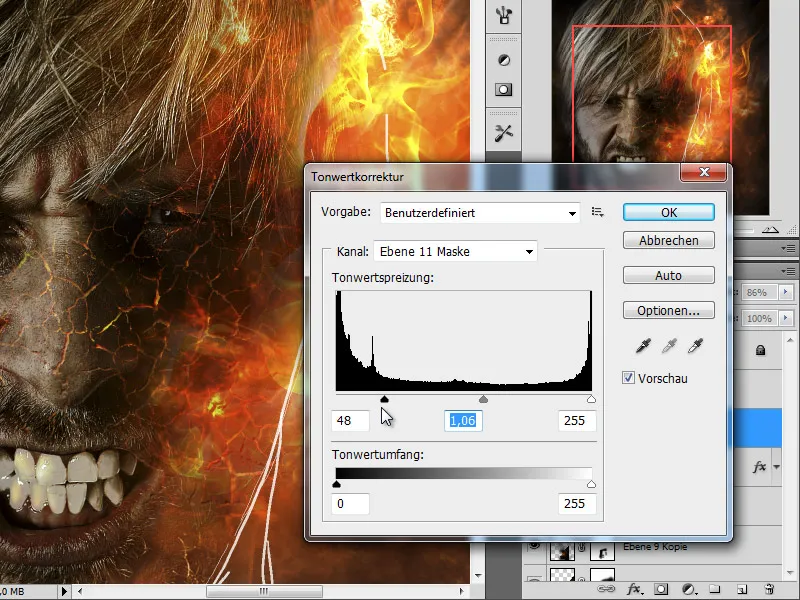Open the Optionen... dialog
The image size is (800, 600).
668,310
